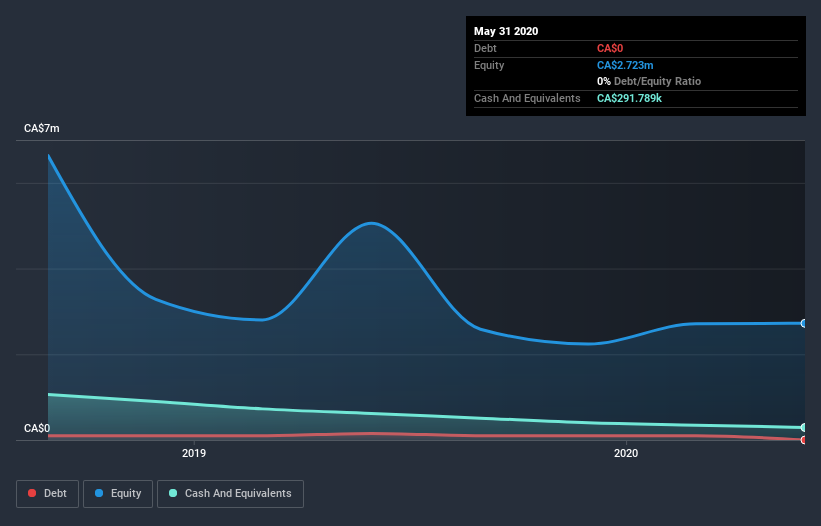Screen dimensions: 821x526
Task: Click the 0% Debt/Equity Ratio text
Action: click(x=649, y=82)
